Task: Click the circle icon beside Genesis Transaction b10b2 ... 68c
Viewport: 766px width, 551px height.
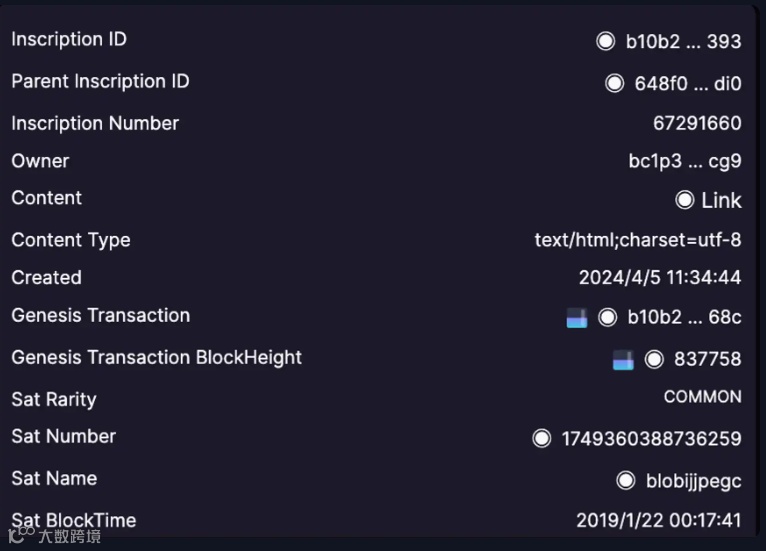Action: tap(608, 318)
